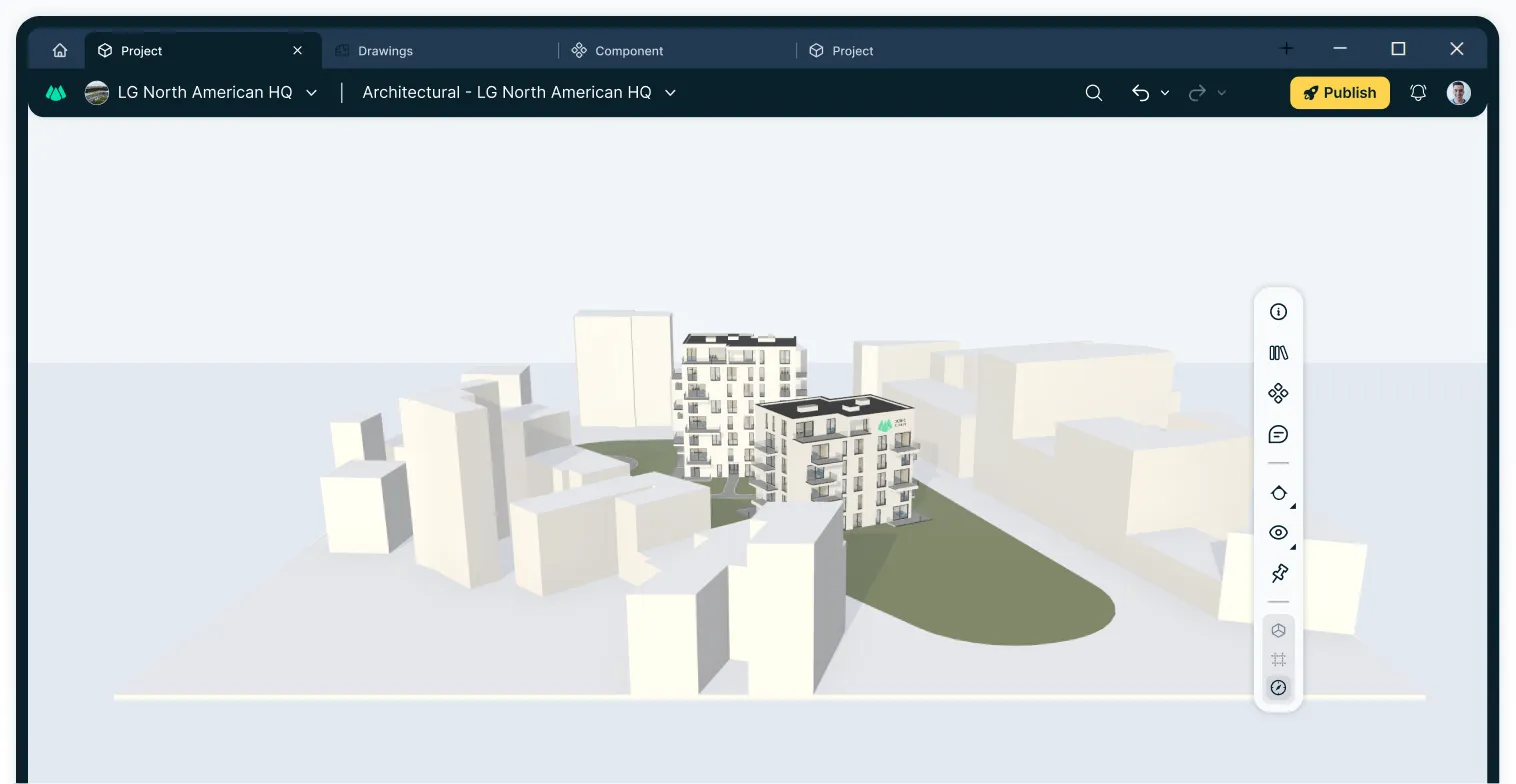The height and width of the screenshot is (784, 1516).
Task: Select the active Project tab
Action: tap(203, 50)
